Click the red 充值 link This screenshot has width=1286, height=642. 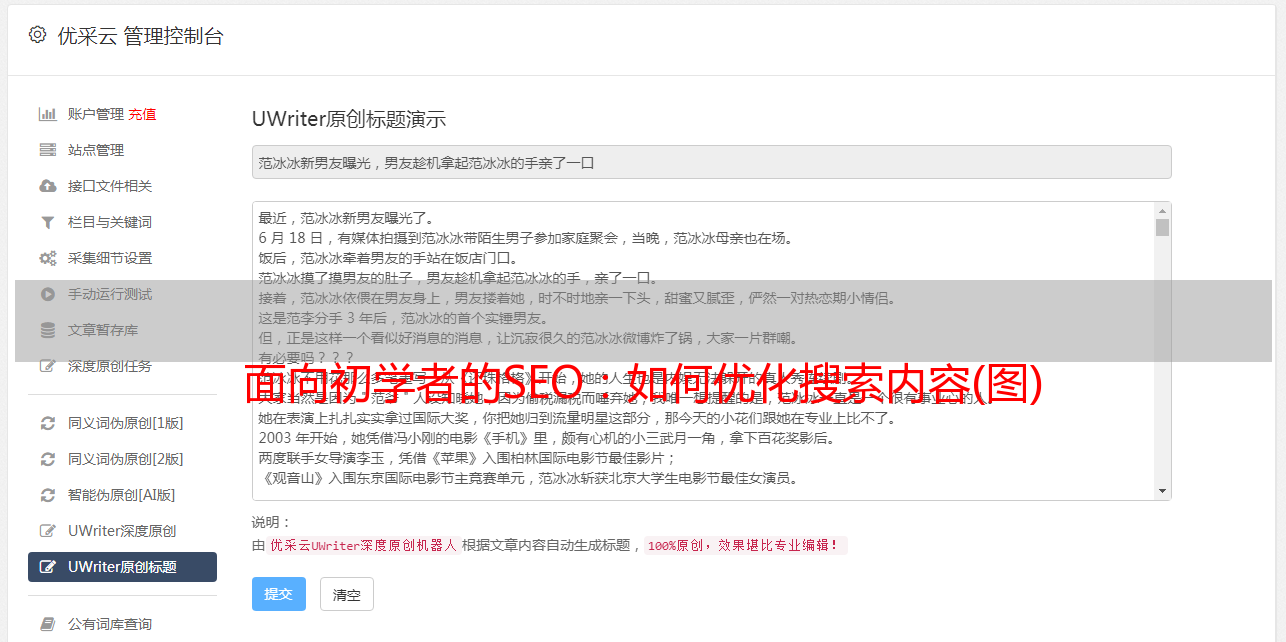click(142, 114)
